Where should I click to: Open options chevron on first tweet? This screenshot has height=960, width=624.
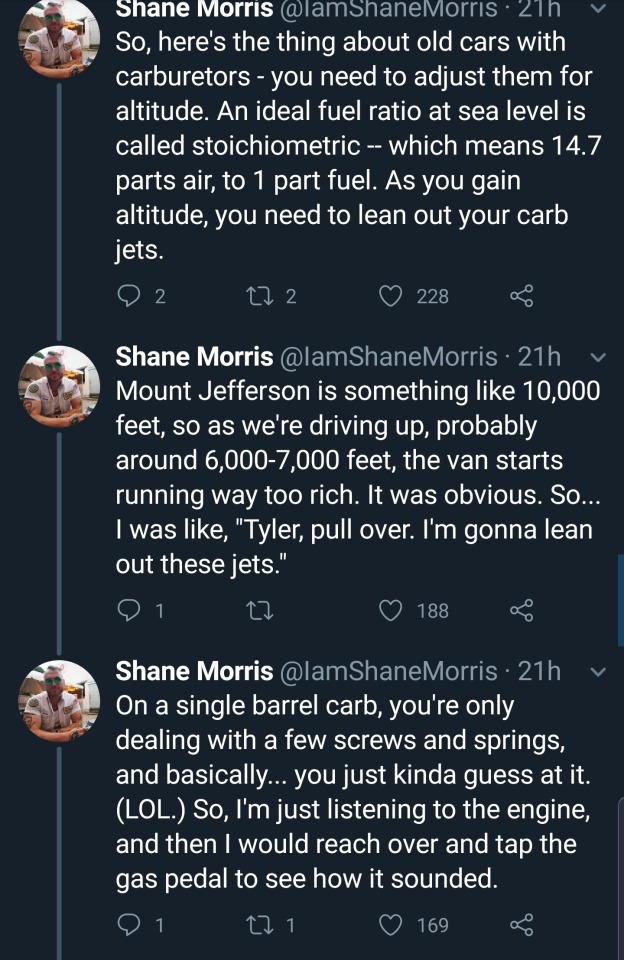[x=599, y=8]
